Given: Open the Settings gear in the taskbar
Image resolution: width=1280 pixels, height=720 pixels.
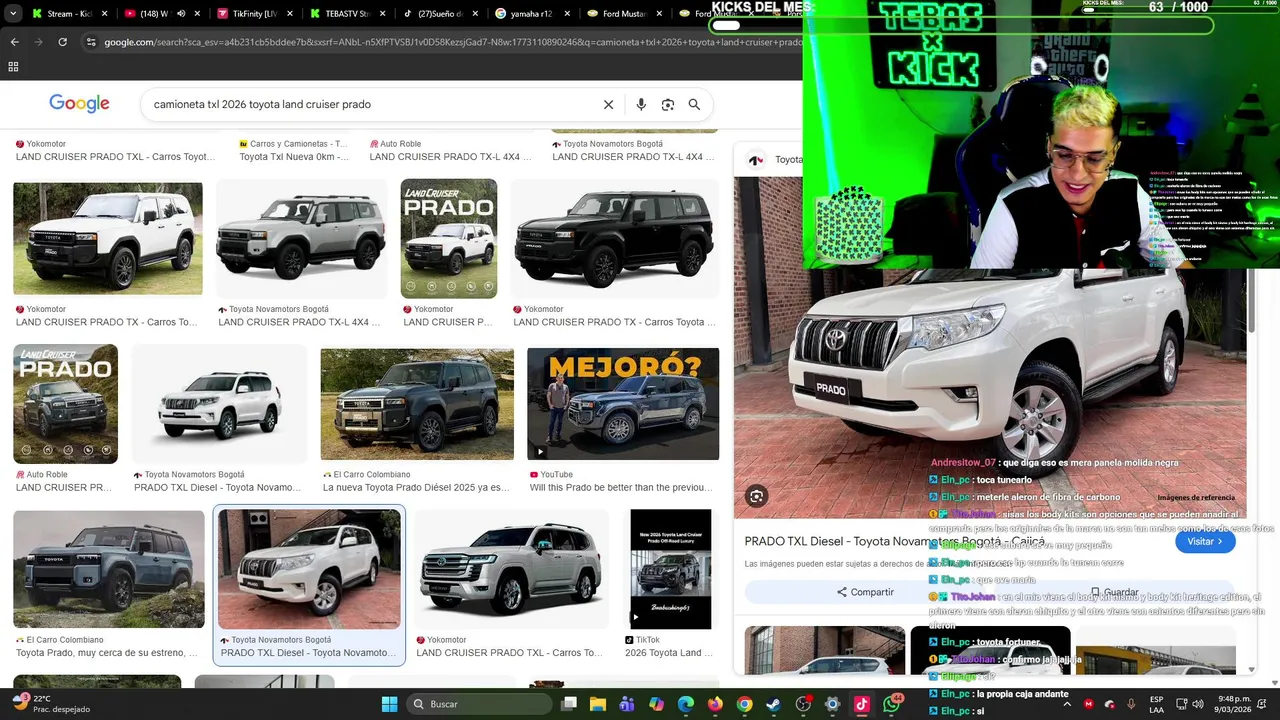Looking at the screenshot, I should (832, 704).
